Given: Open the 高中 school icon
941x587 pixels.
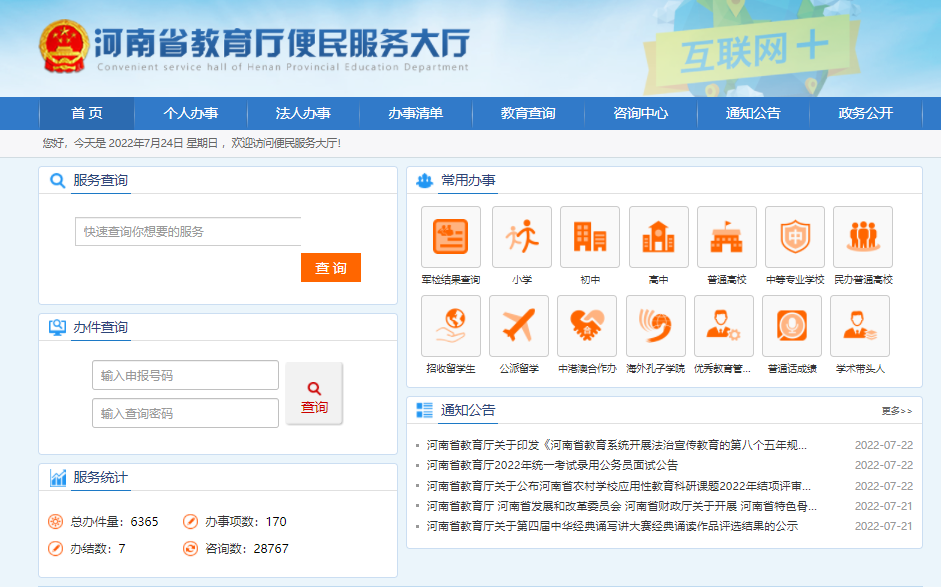Looking at the screenshot, I should coord(658,237).
